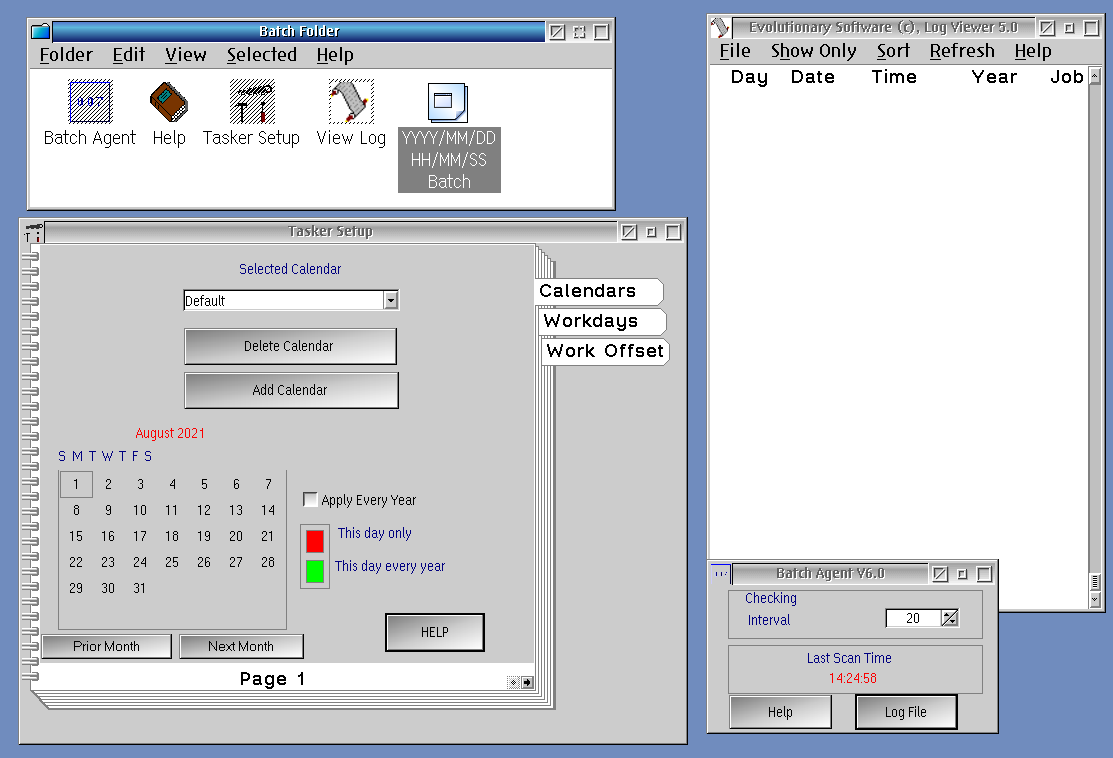Open the Batch Agent icon
Viewport: 1113px width, 758px height.
point(90,103)
